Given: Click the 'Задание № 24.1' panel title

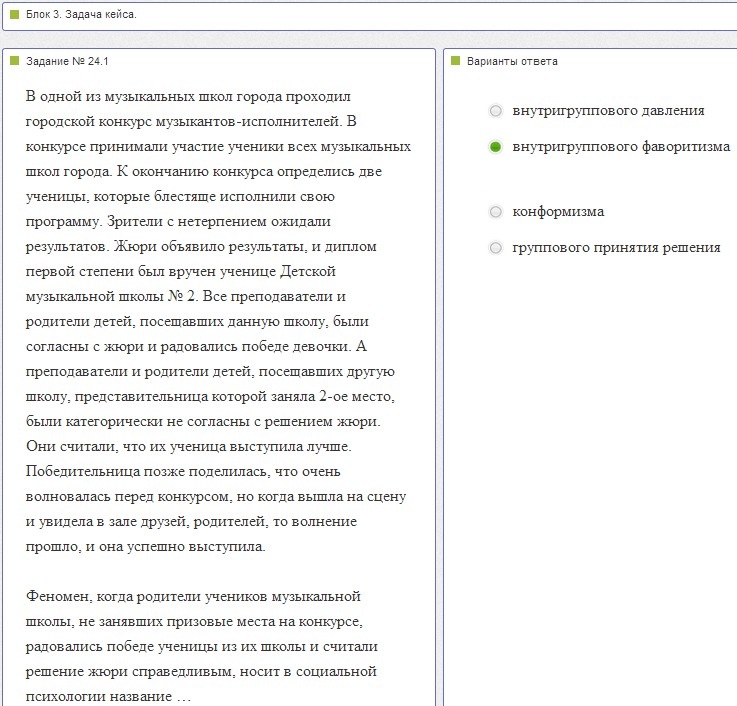Looking at the screenshot, I should (67, 61).
